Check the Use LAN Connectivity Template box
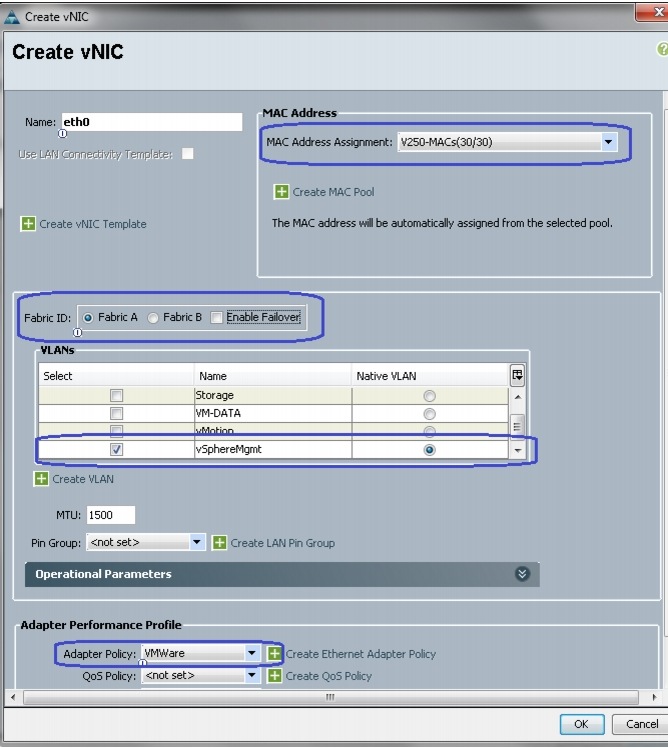This screenshot has width=668, height=748. coord(188,154)
